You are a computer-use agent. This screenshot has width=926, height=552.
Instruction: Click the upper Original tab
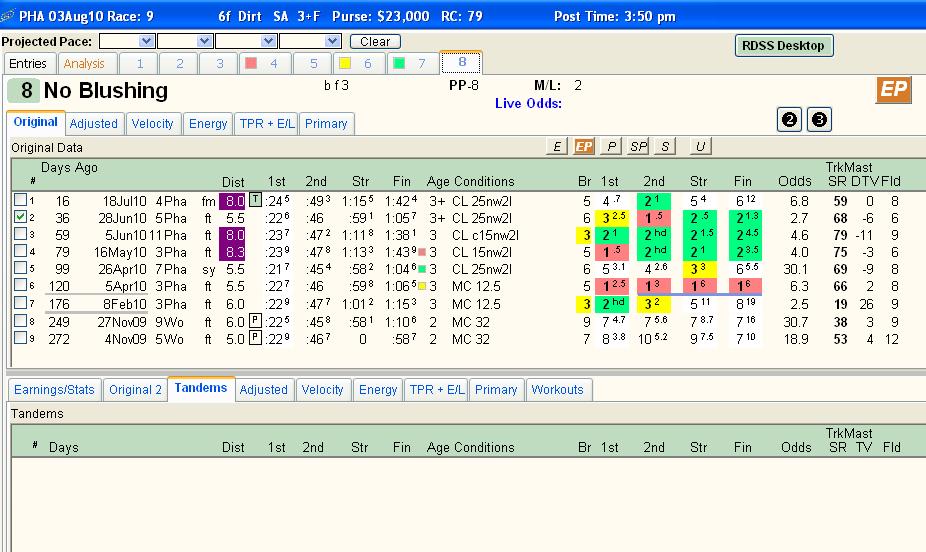click(35, 122)
